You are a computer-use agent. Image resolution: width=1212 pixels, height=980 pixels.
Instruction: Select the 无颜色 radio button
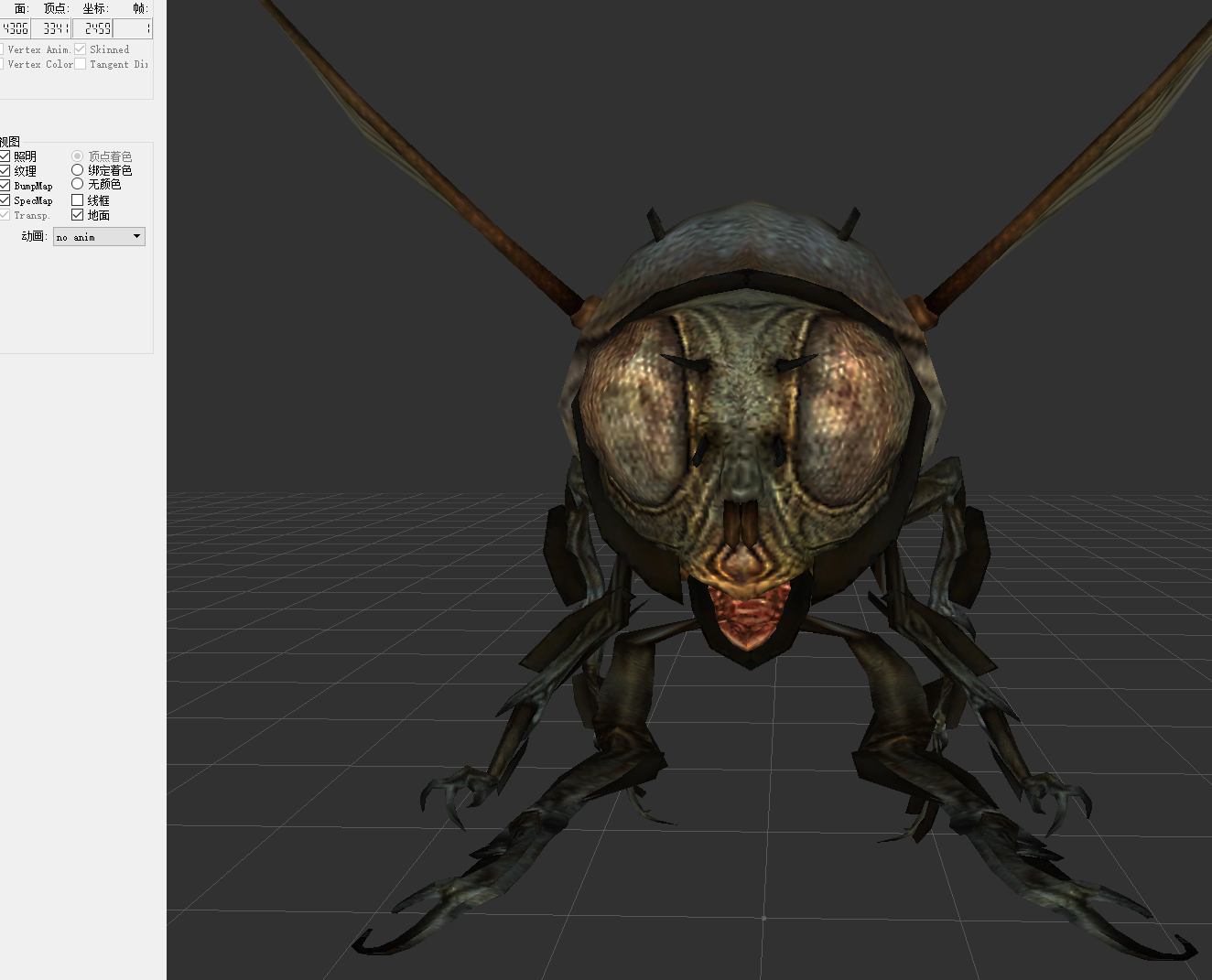tap(78, 184)
